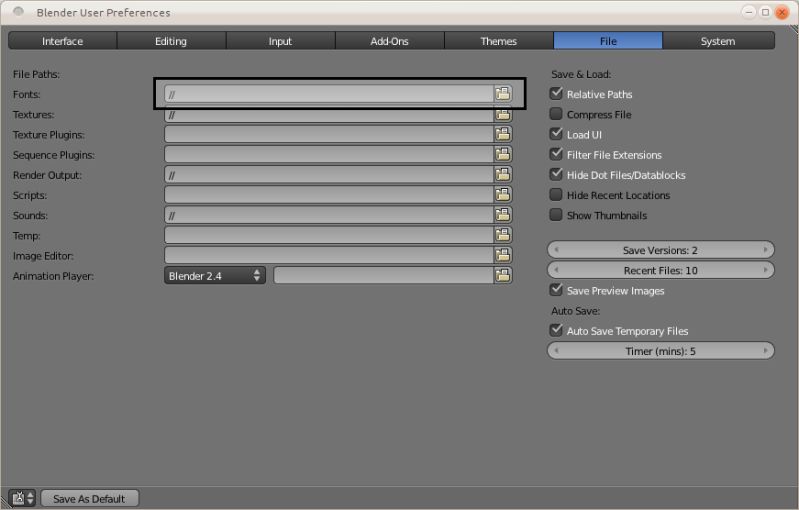Toggle the Load UI checkbox
Image resolution: width=799 pixels, height=510 pixels.
[x=556, y=134]
